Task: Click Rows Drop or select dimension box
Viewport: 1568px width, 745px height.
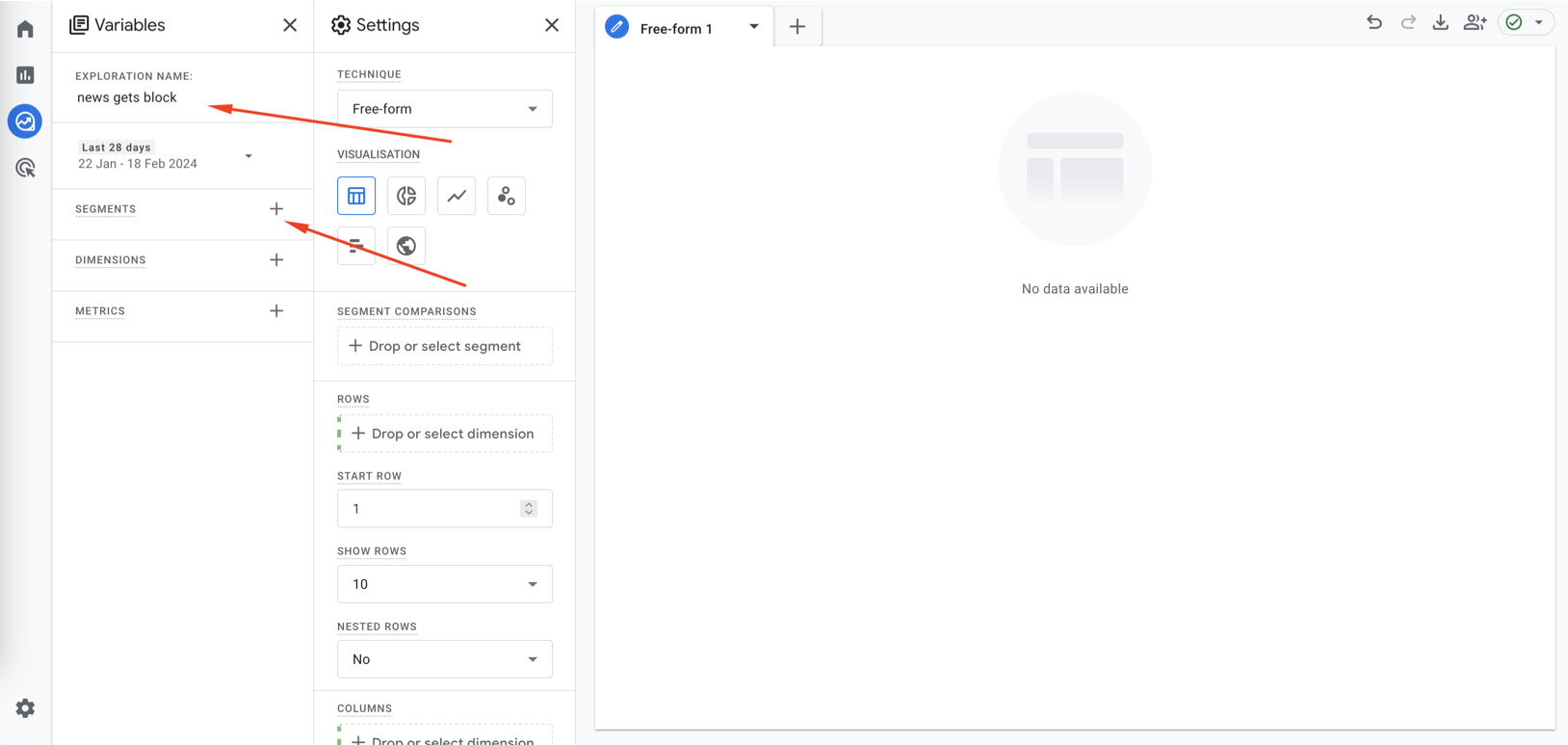Action: click(x=445, y=434)
